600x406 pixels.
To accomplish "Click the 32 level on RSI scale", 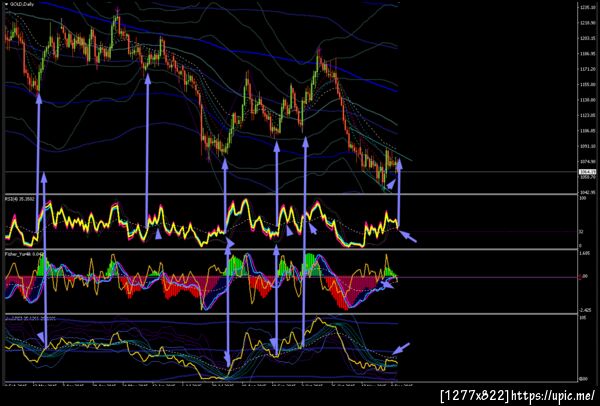I will coord(581,232).
